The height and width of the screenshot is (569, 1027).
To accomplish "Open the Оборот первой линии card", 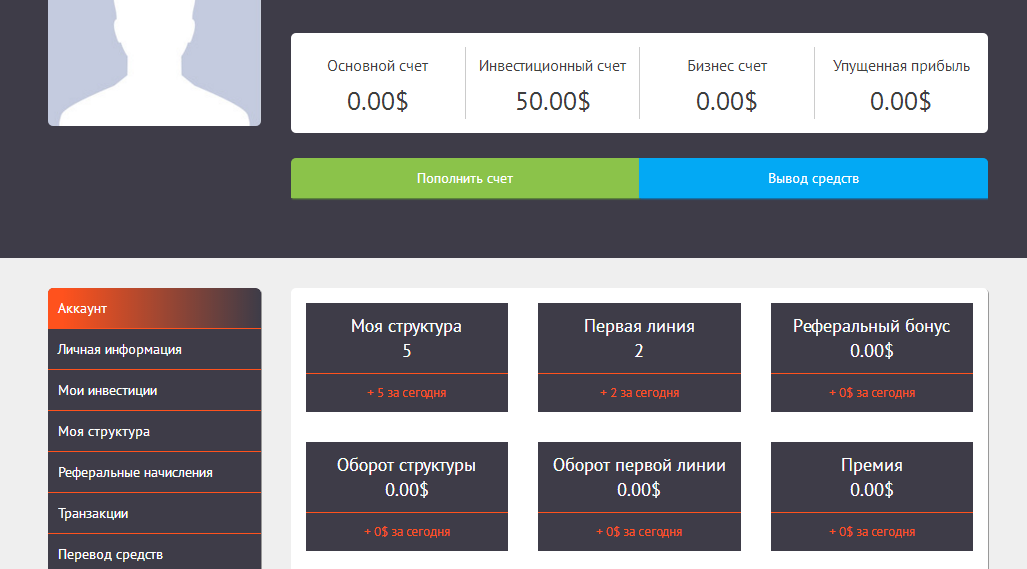I will (x=639, y=495).
